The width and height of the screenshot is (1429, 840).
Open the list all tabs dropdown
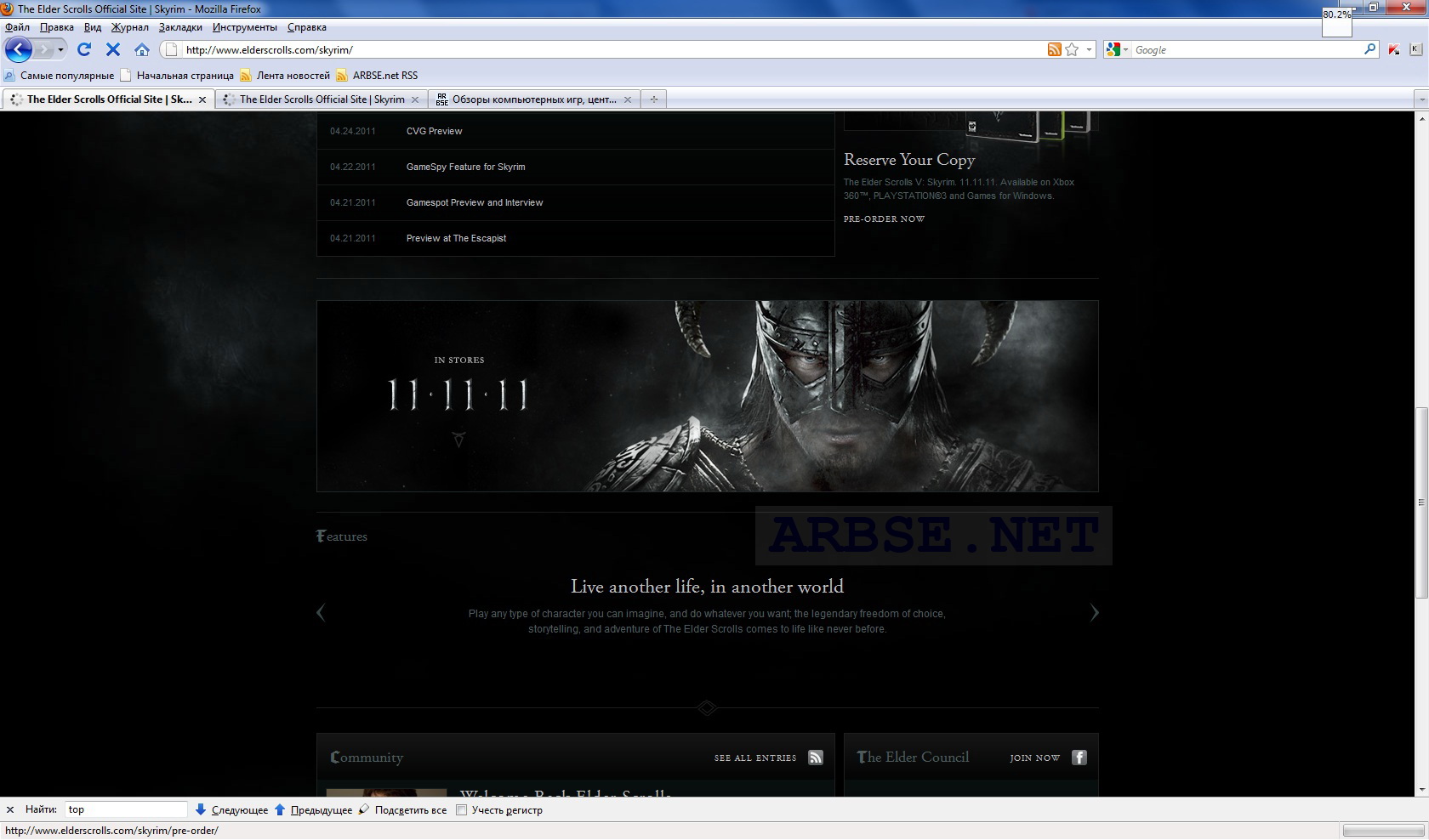coord(1420,99)
